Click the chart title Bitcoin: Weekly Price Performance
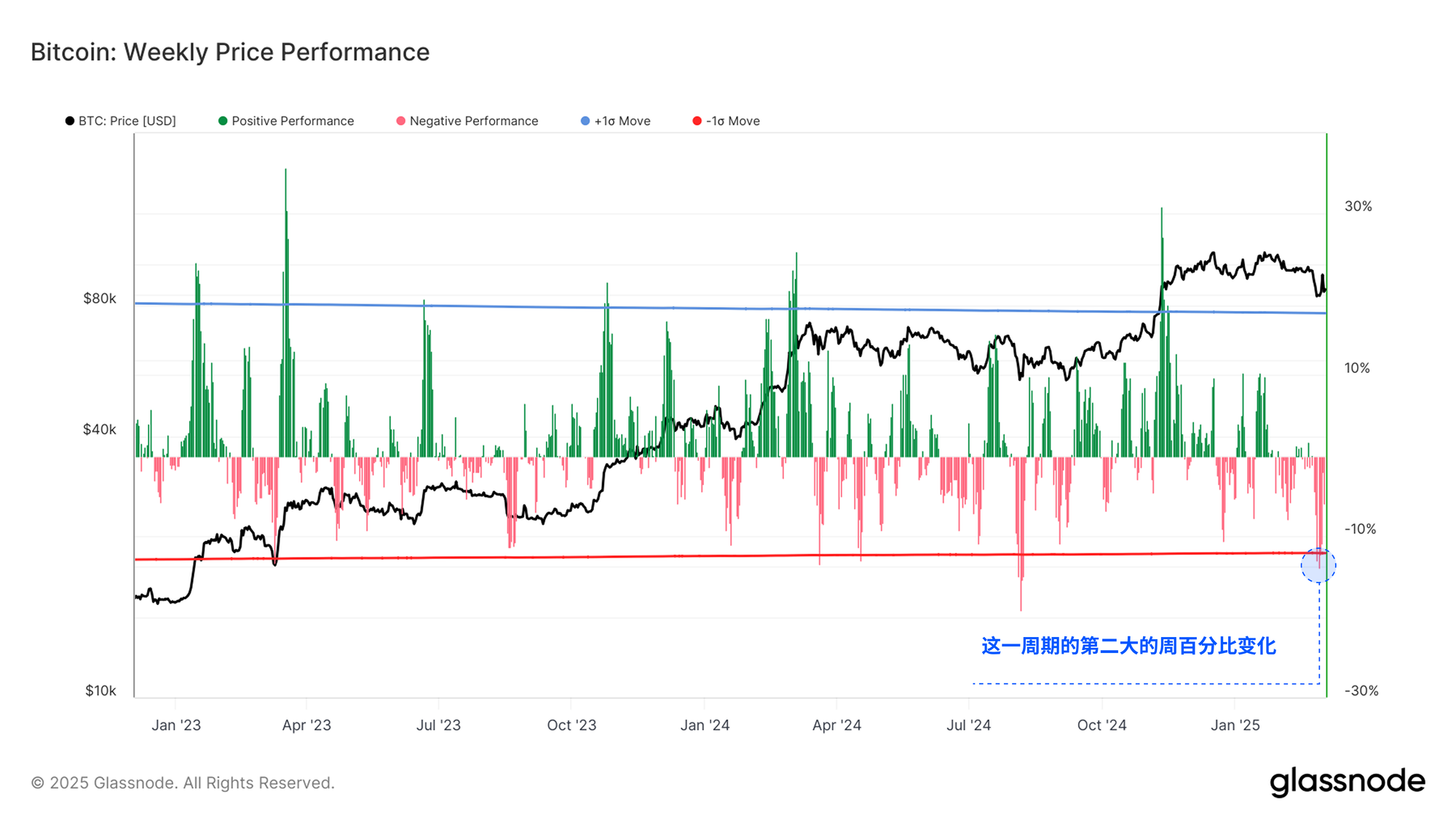 click(230, 52)
